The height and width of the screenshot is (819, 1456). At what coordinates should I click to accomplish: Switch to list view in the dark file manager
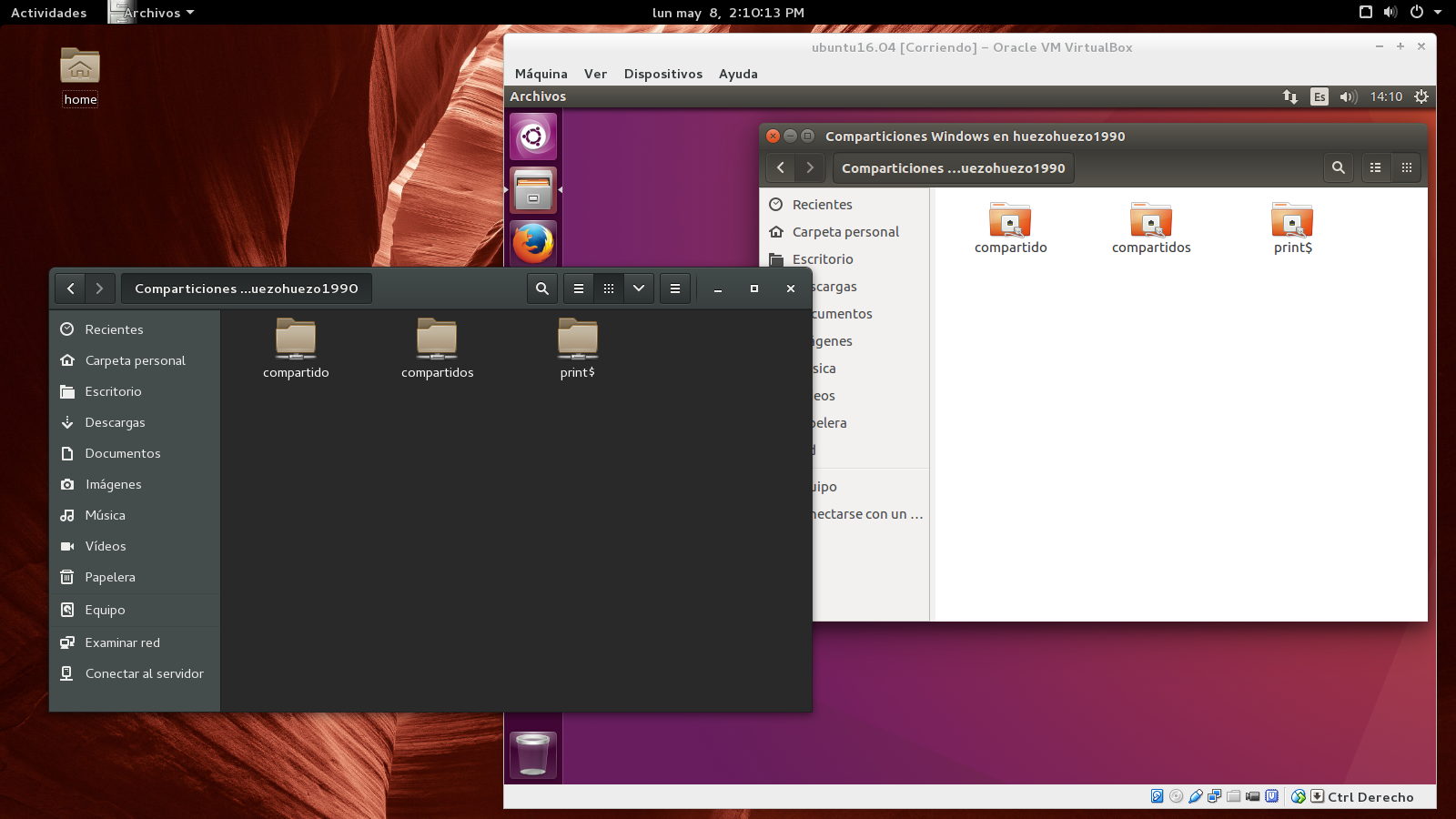[579, 288]
